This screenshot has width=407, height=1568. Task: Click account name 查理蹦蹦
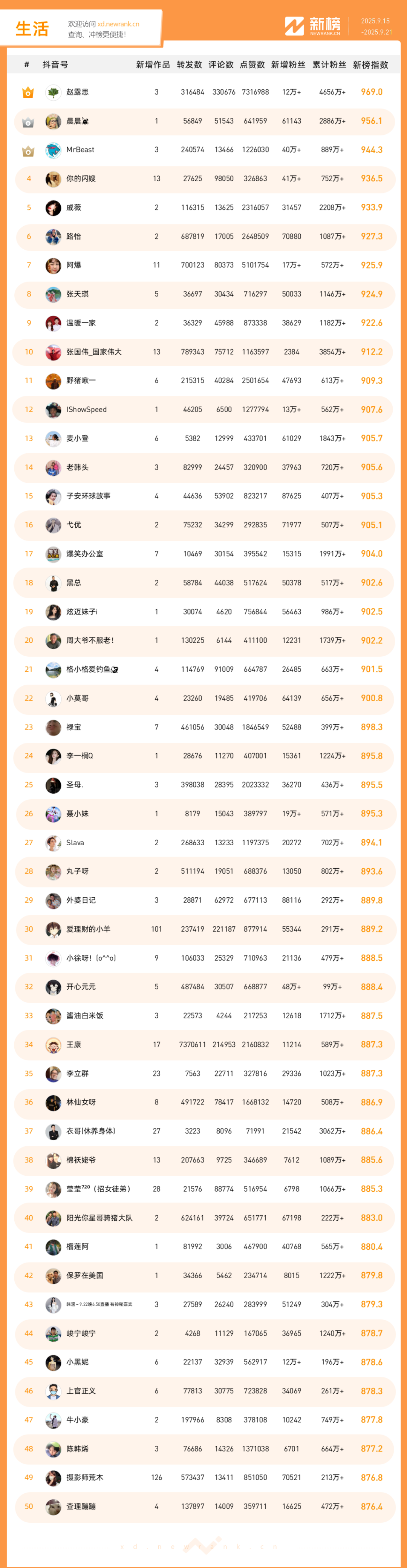(x=81, y=1506)
